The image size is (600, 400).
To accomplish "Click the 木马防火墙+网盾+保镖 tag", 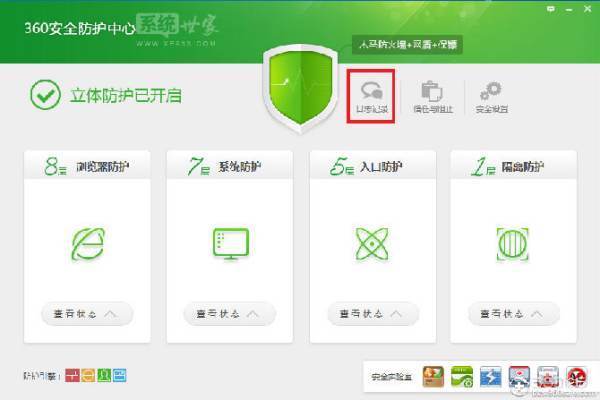I will coord(407,45).
